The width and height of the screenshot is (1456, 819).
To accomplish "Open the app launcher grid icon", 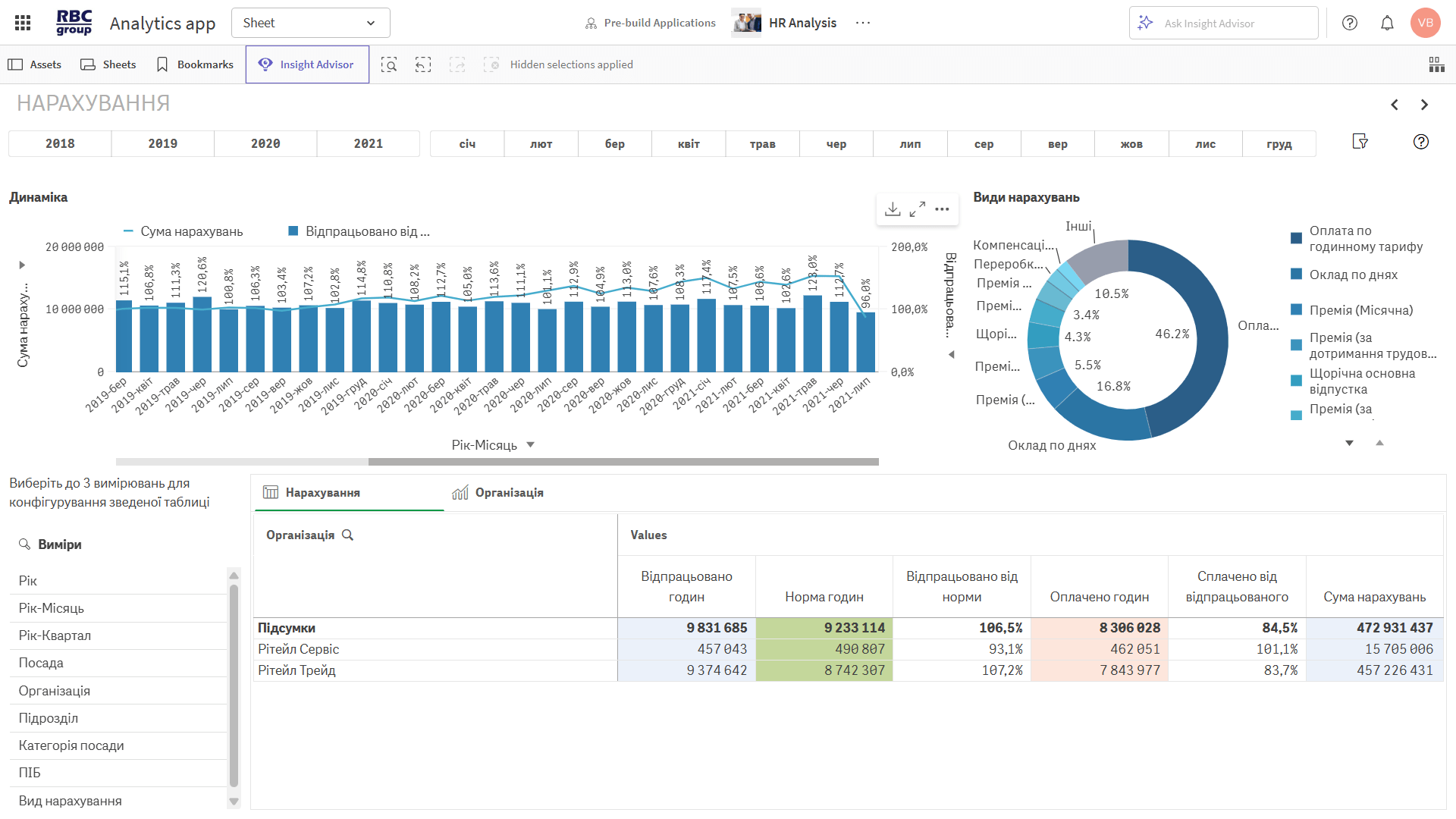I will pyautogui.click(x=23, y=23).
